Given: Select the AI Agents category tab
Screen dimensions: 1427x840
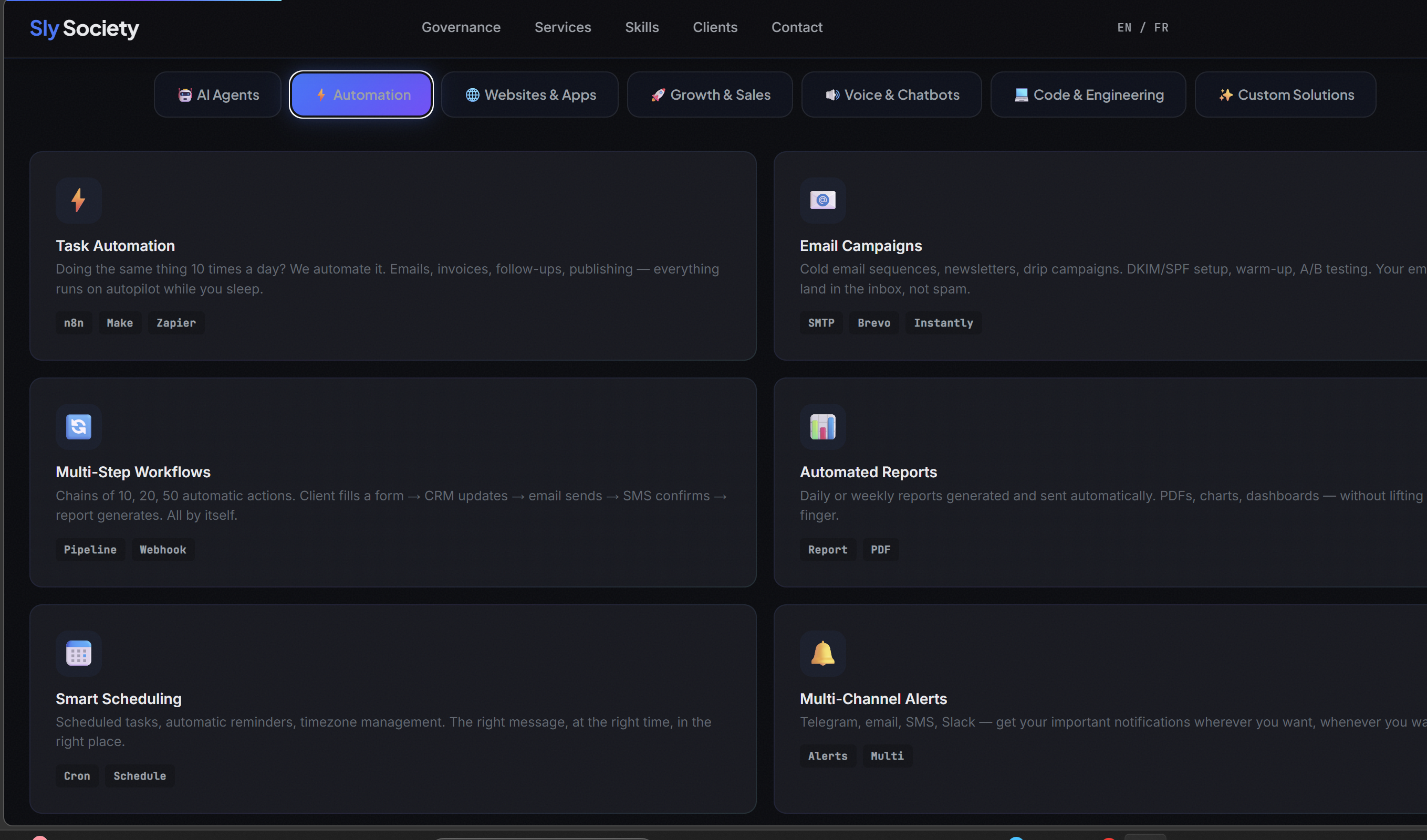Looking at the screenshot, I should [x=218, y=94].
